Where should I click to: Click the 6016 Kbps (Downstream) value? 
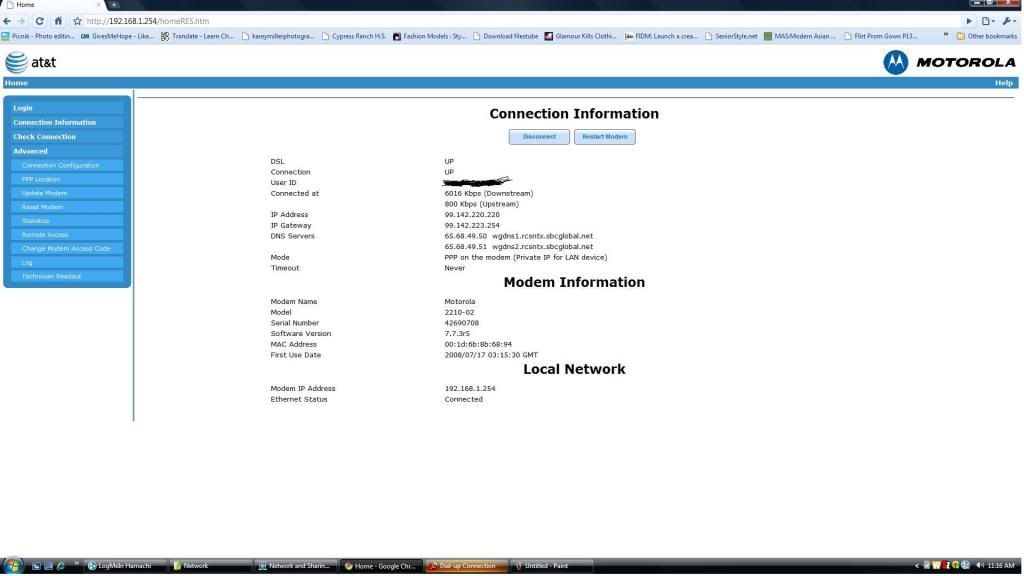pyautogui.click(x=488, y=193)
